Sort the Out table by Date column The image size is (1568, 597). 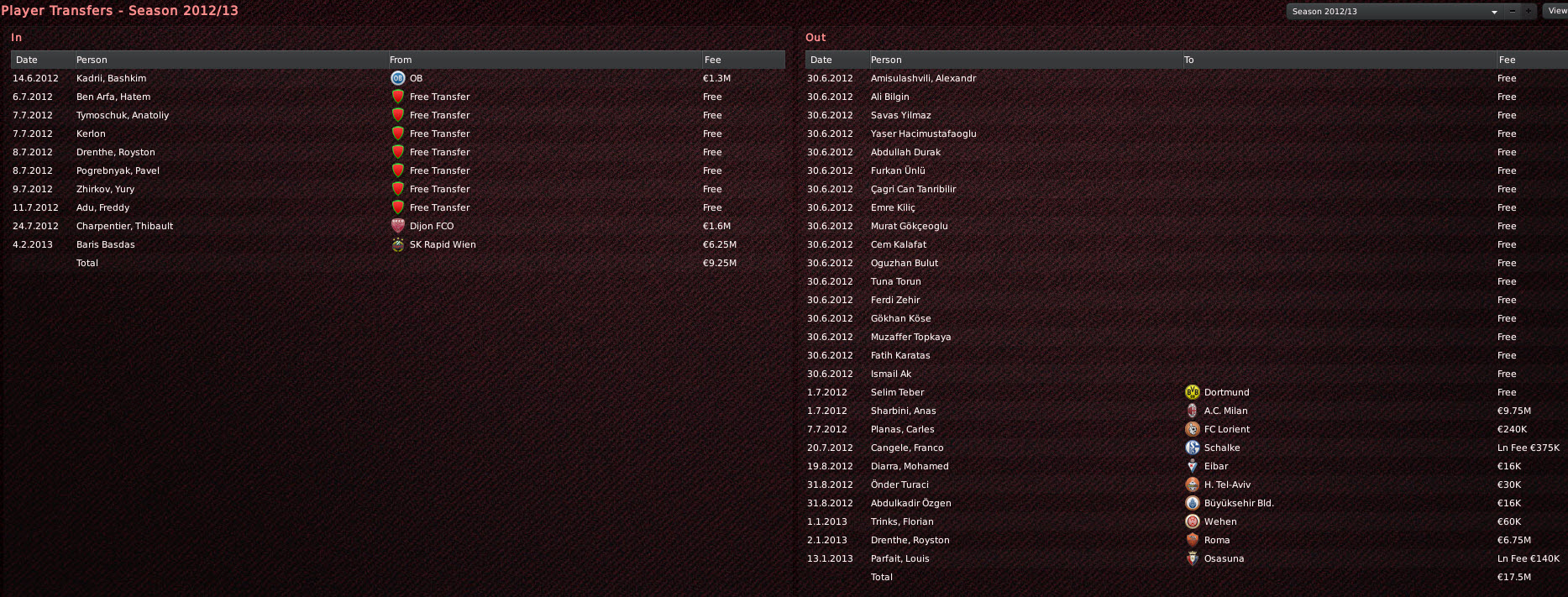(836, 60)
